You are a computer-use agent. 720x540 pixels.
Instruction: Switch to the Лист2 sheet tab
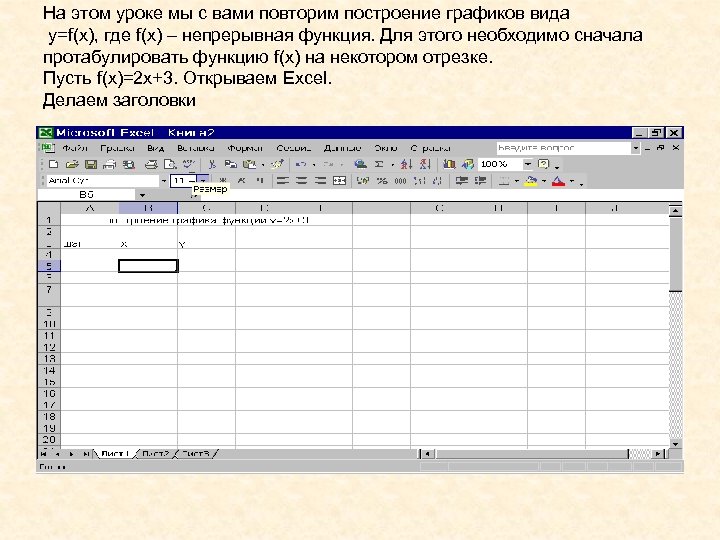pos(155,454)
